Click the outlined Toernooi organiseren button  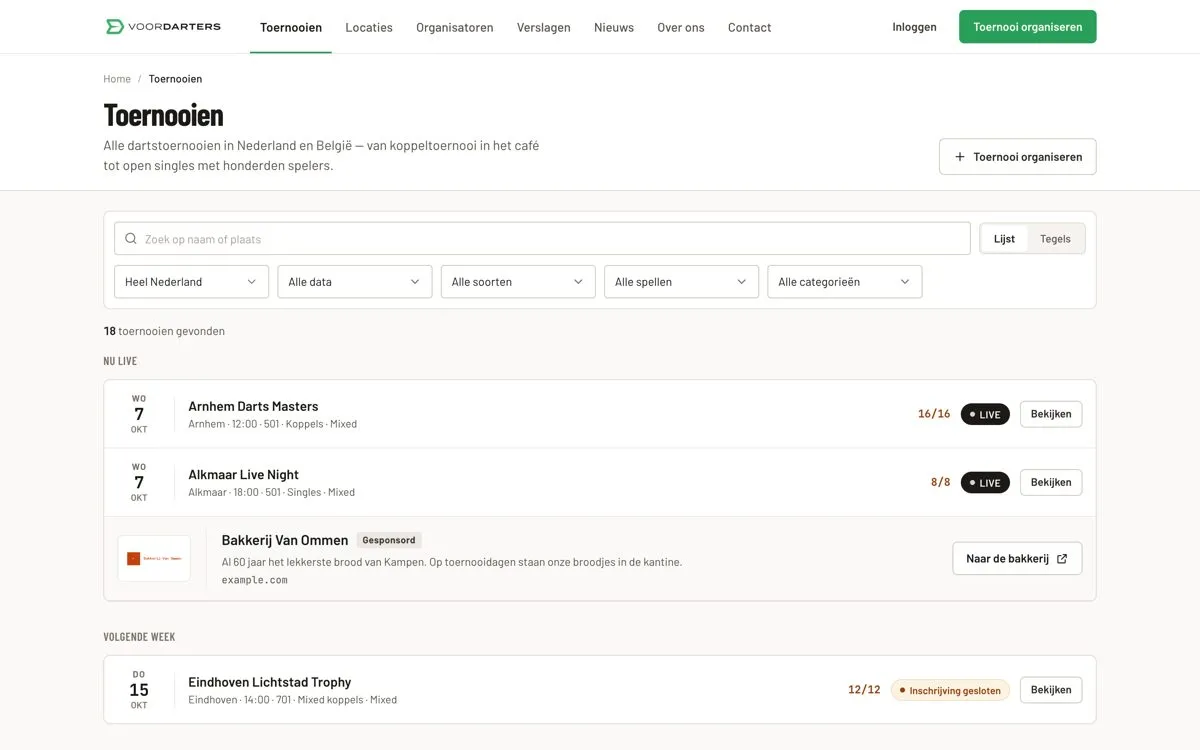click(x=1017, y=157)
